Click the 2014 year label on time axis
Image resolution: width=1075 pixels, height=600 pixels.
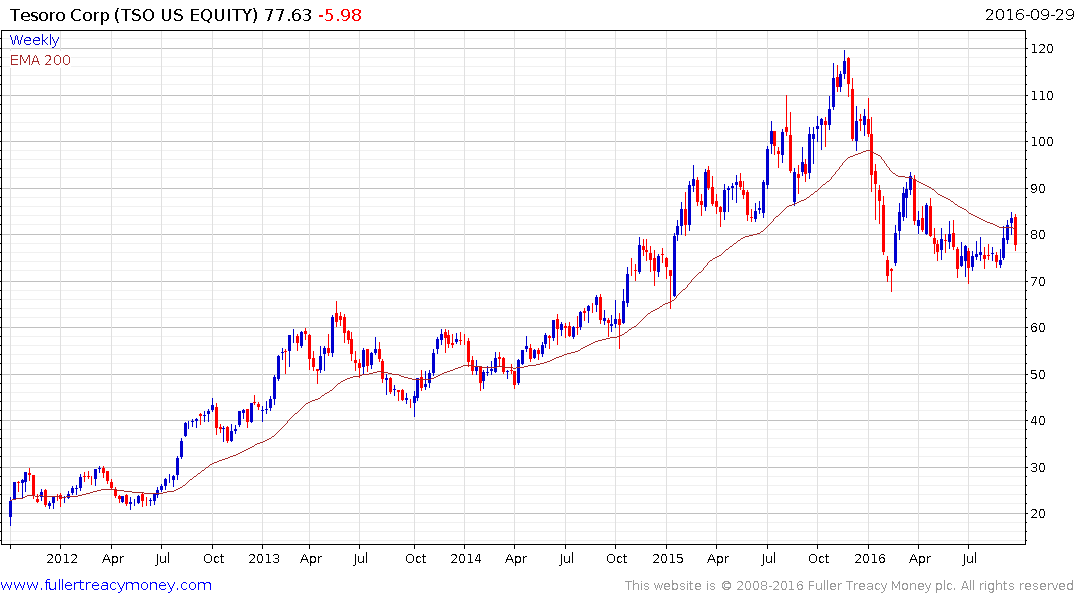(466, 559)
